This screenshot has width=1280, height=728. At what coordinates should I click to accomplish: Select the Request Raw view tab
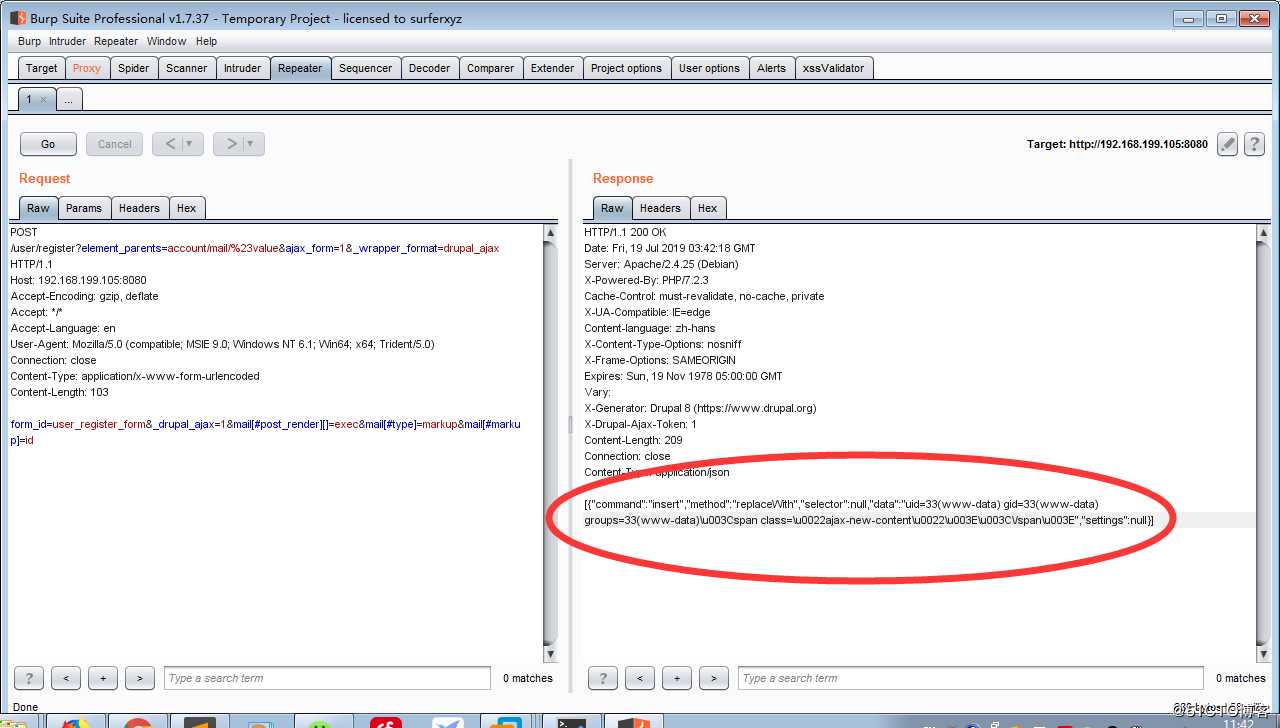[38, 208]
